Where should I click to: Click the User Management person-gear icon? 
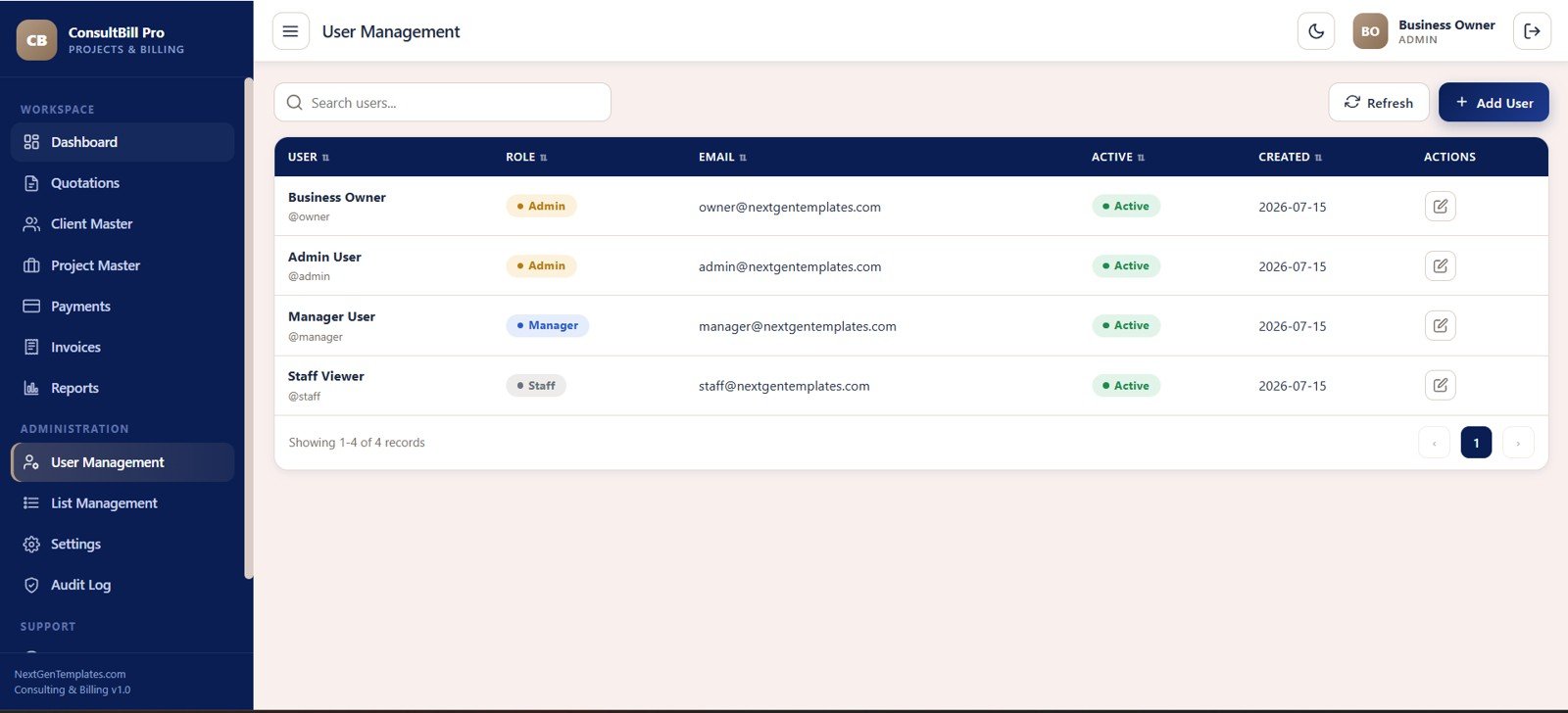(x=31, y=462)
